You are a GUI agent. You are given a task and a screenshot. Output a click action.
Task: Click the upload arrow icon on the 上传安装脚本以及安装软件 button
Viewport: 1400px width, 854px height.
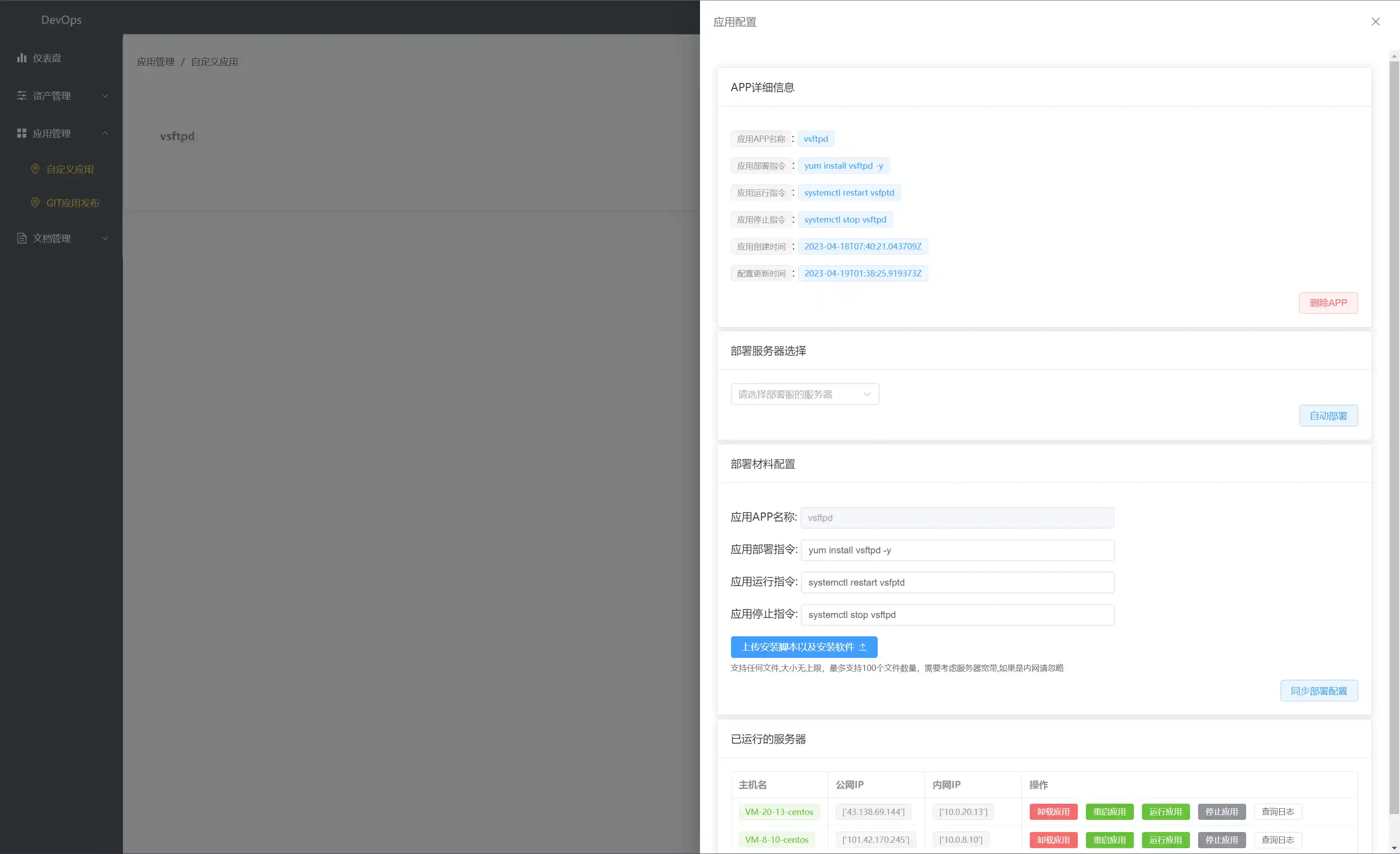pos(862,647)
